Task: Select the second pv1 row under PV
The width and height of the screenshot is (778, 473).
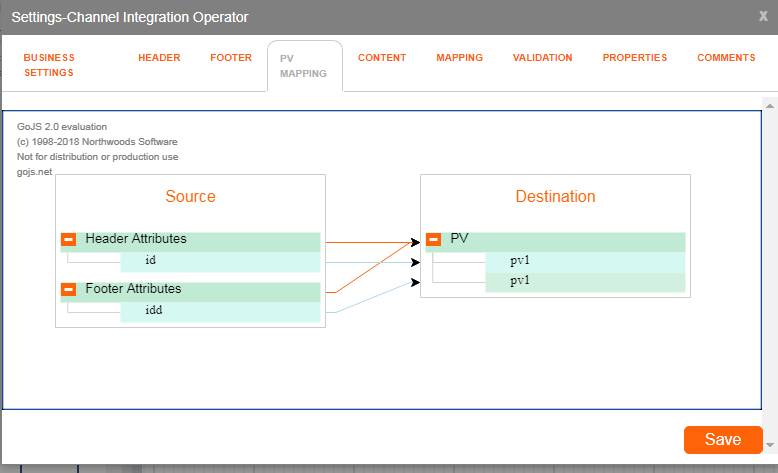Action: pos(584,282)
